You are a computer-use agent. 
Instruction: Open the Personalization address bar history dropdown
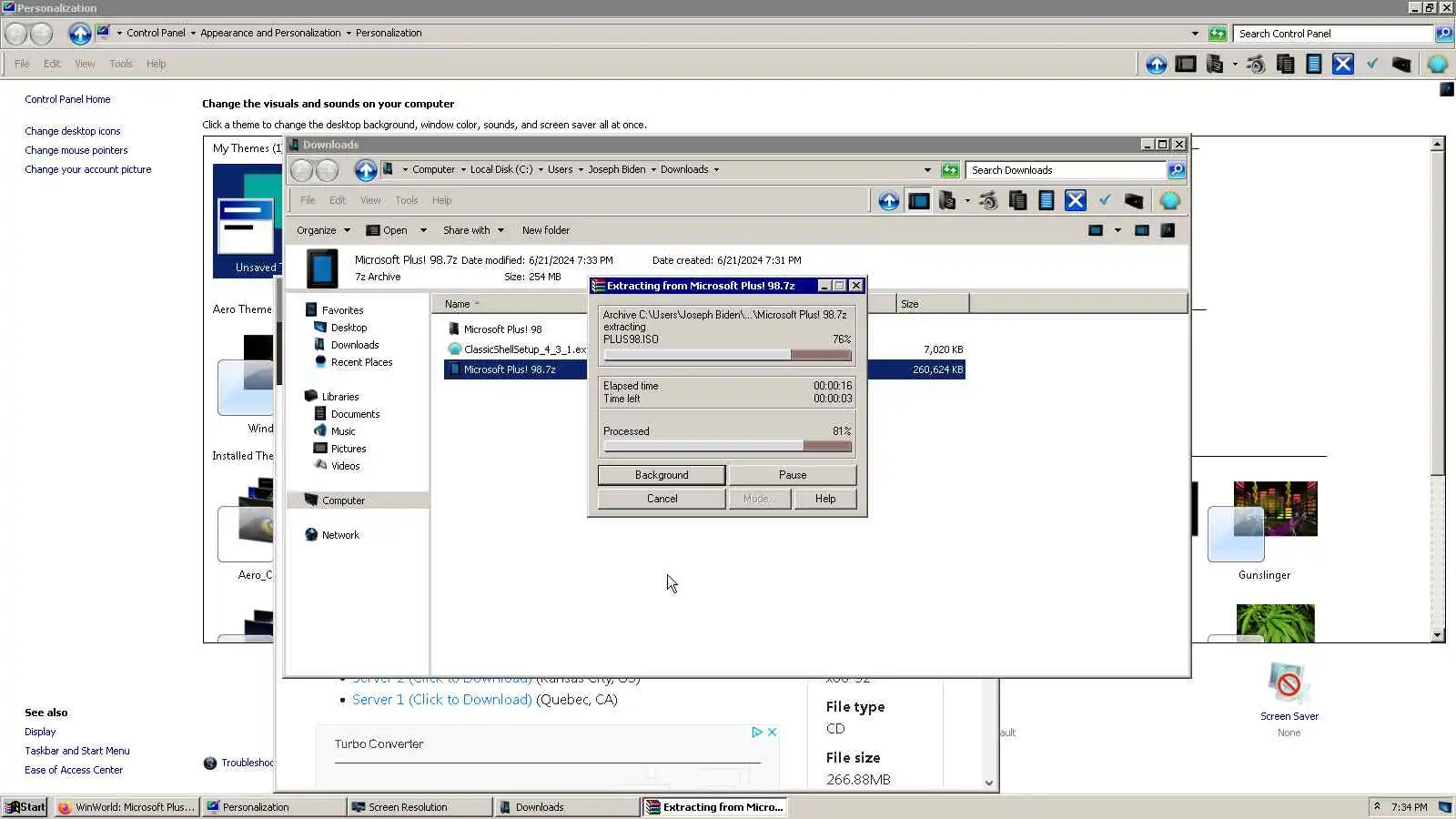[1195, 34]
